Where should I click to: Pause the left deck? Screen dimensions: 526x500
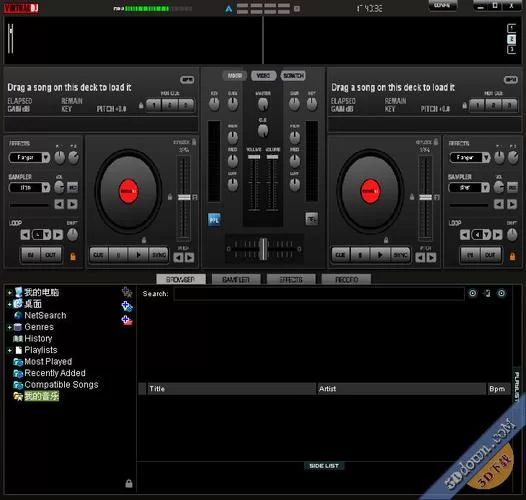coord(118,255)
